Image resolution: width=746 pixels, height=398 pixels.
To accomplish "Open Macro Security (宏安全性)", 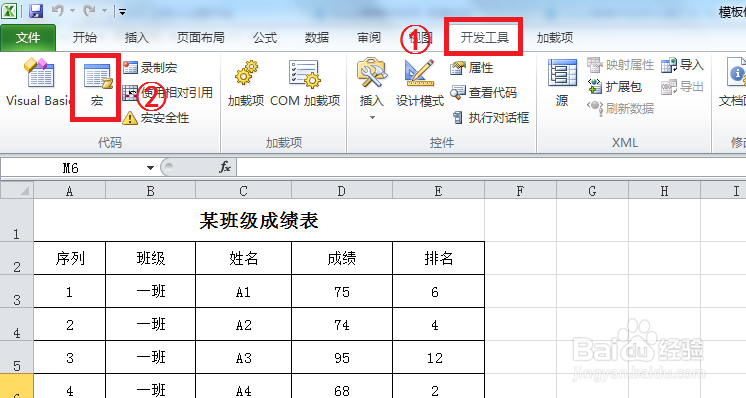I will tap(156, 117).
